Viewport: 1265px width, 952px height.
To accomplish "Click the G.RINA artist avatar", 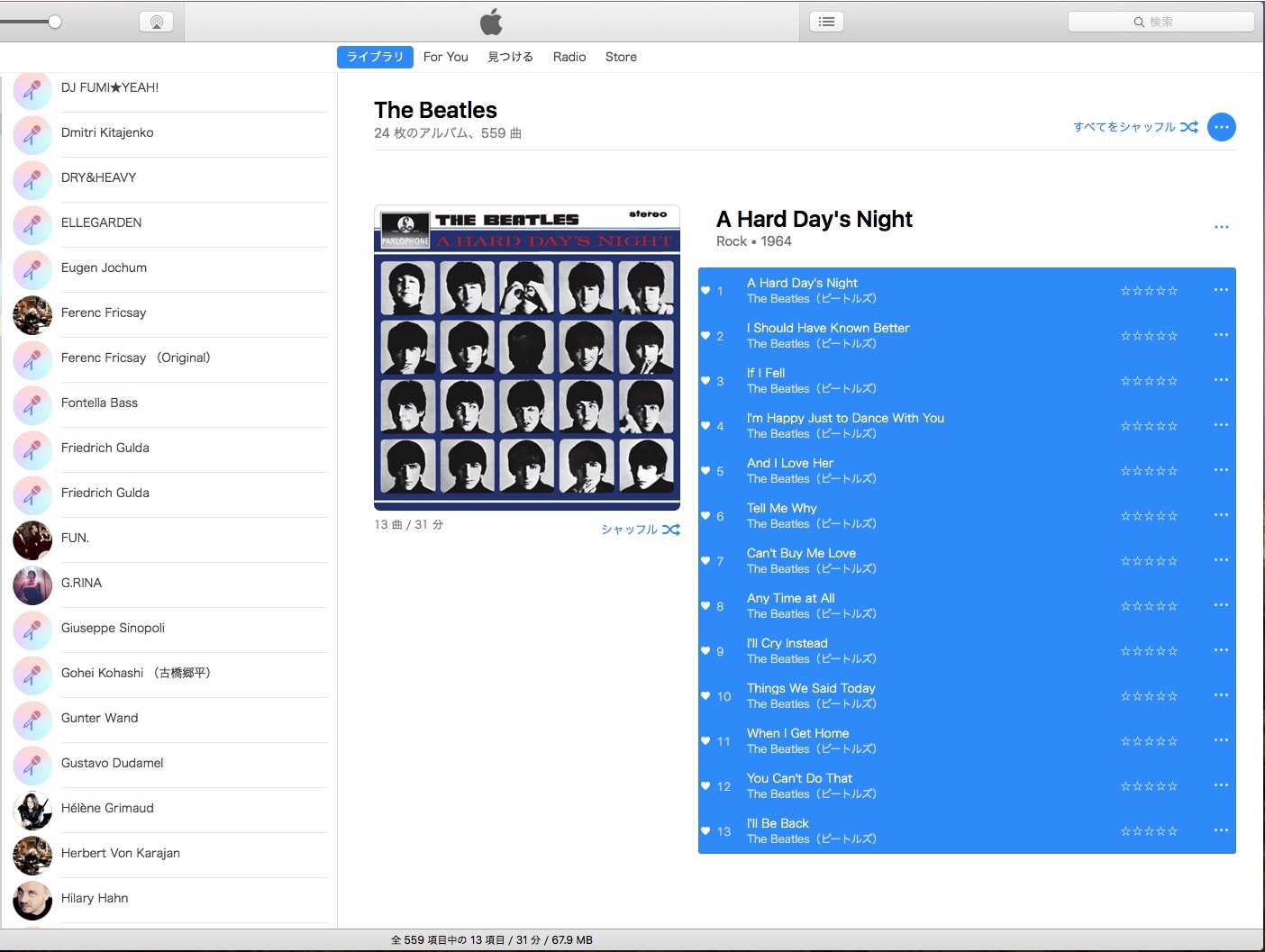I will (32, 585).
